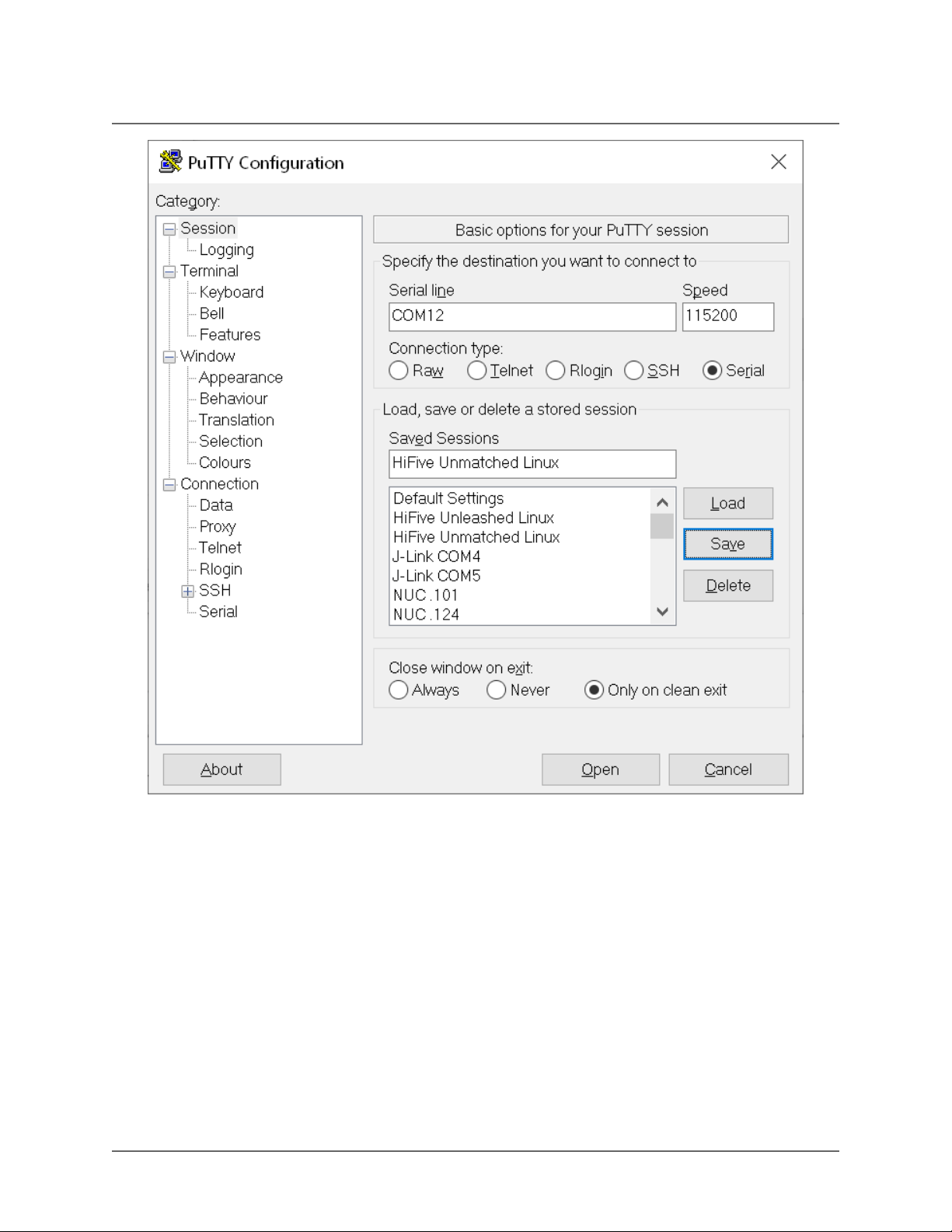Open the Logging category
This screenshot has height=1232, width=952.
(226, 250)
